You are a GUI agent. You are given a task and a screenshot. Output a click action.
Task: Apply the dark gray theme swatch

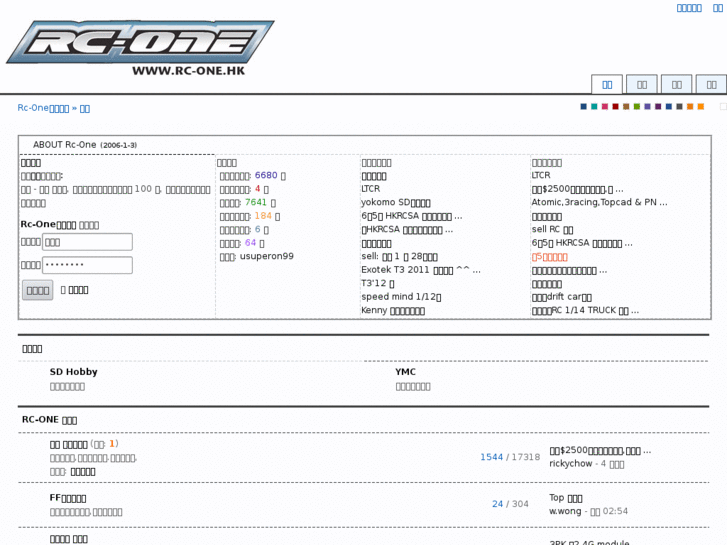680,107
